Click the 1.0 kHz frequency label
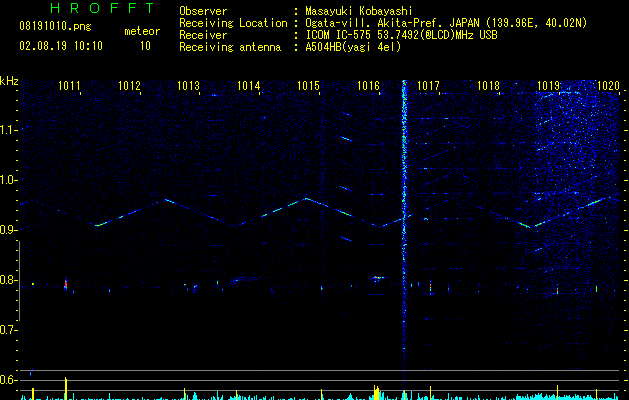Image resolution: width=629 pixels, height=400 pixels. point(8,180)
